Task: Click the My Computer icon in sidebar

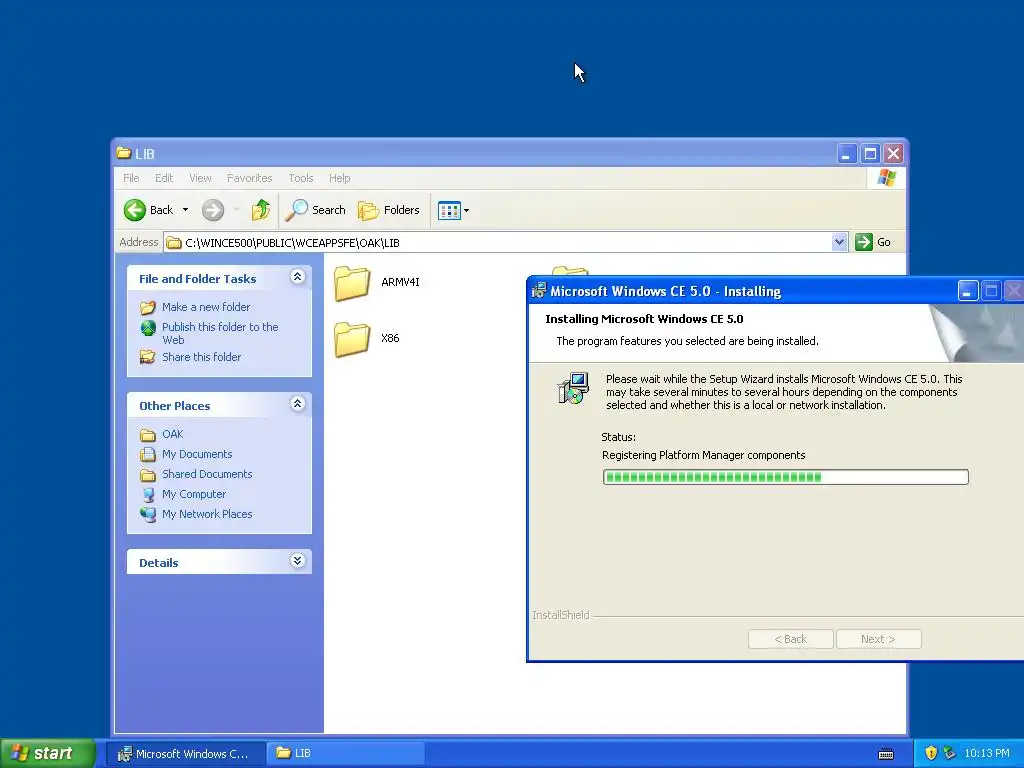Action: pyautogui.click(x=148, y=494)
